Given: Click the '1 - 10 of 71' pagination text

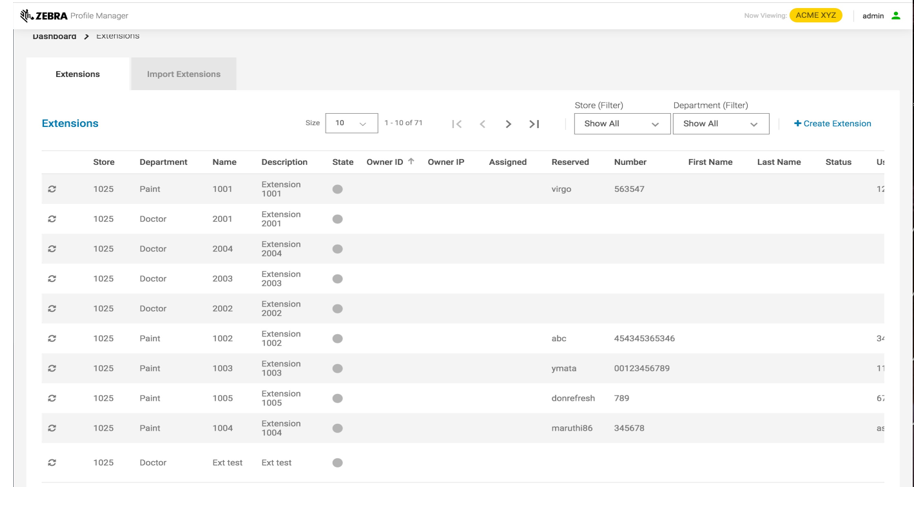Looking at the screenshot, I should tap(404, 123).
